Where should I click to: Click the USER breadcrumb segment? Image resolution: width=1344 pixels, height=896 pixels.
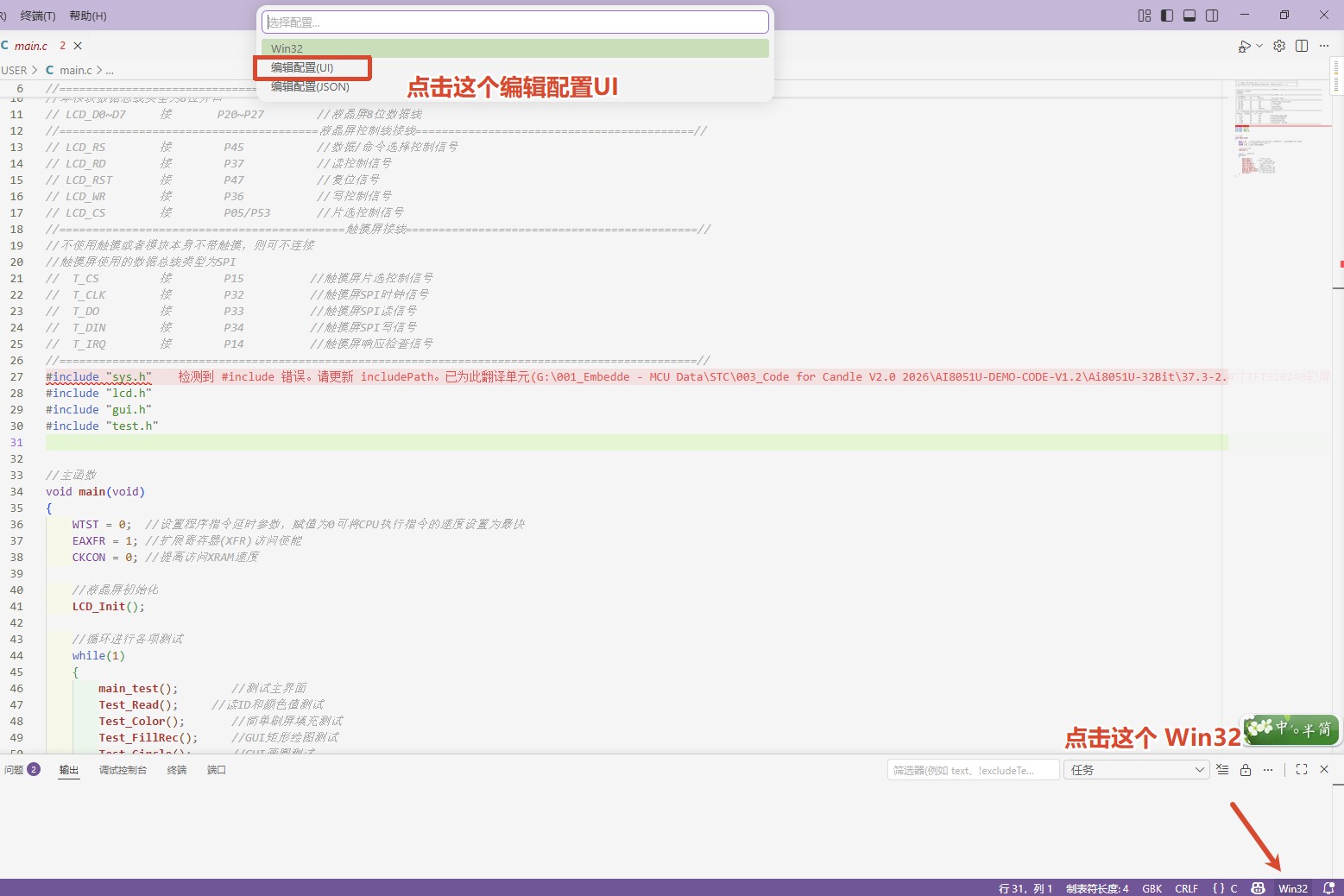pos(14,70)
